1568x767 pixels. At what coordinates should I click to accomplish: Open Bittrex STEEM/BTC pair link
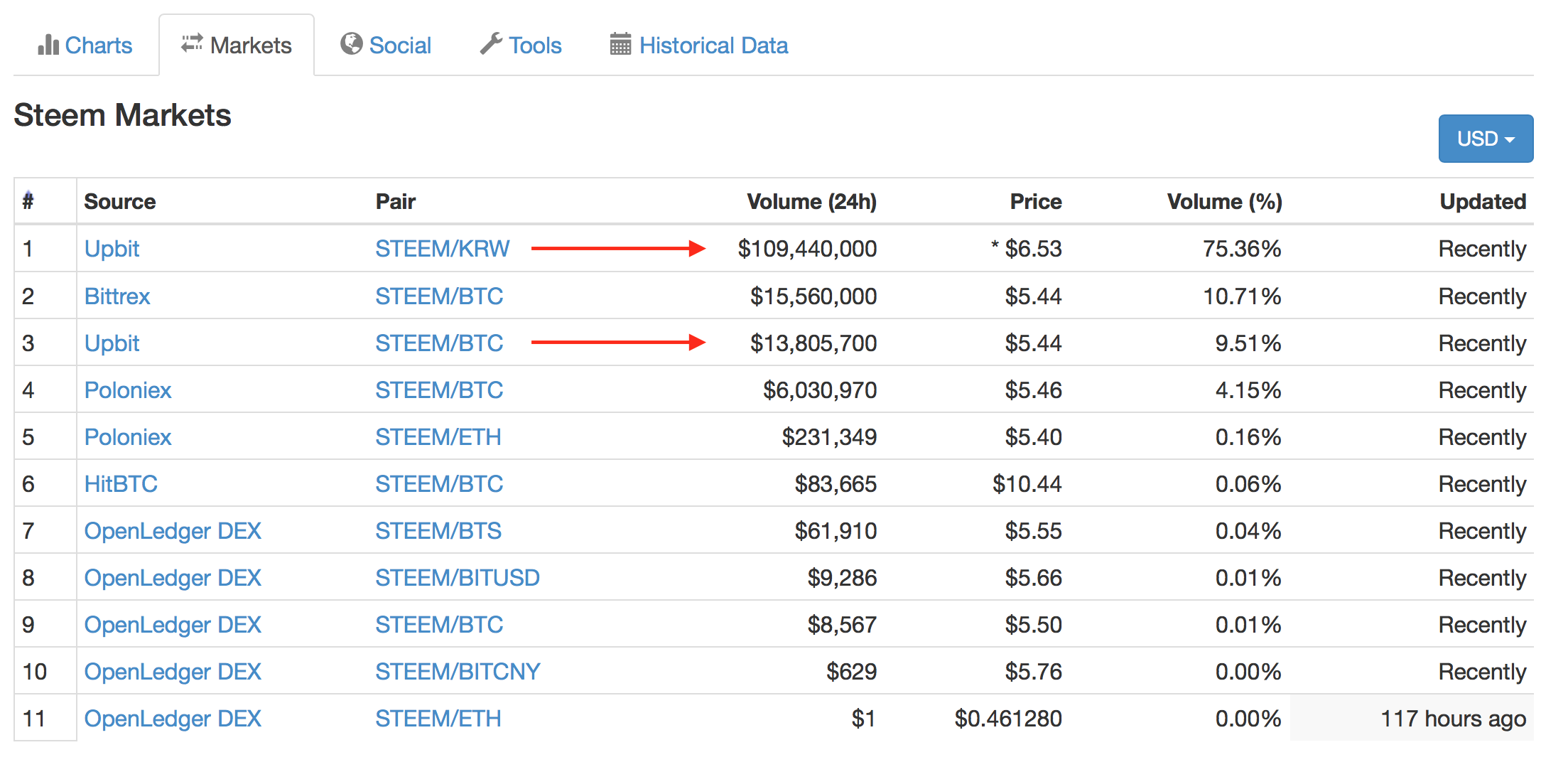pyautogui.click(x=439, y=296)
